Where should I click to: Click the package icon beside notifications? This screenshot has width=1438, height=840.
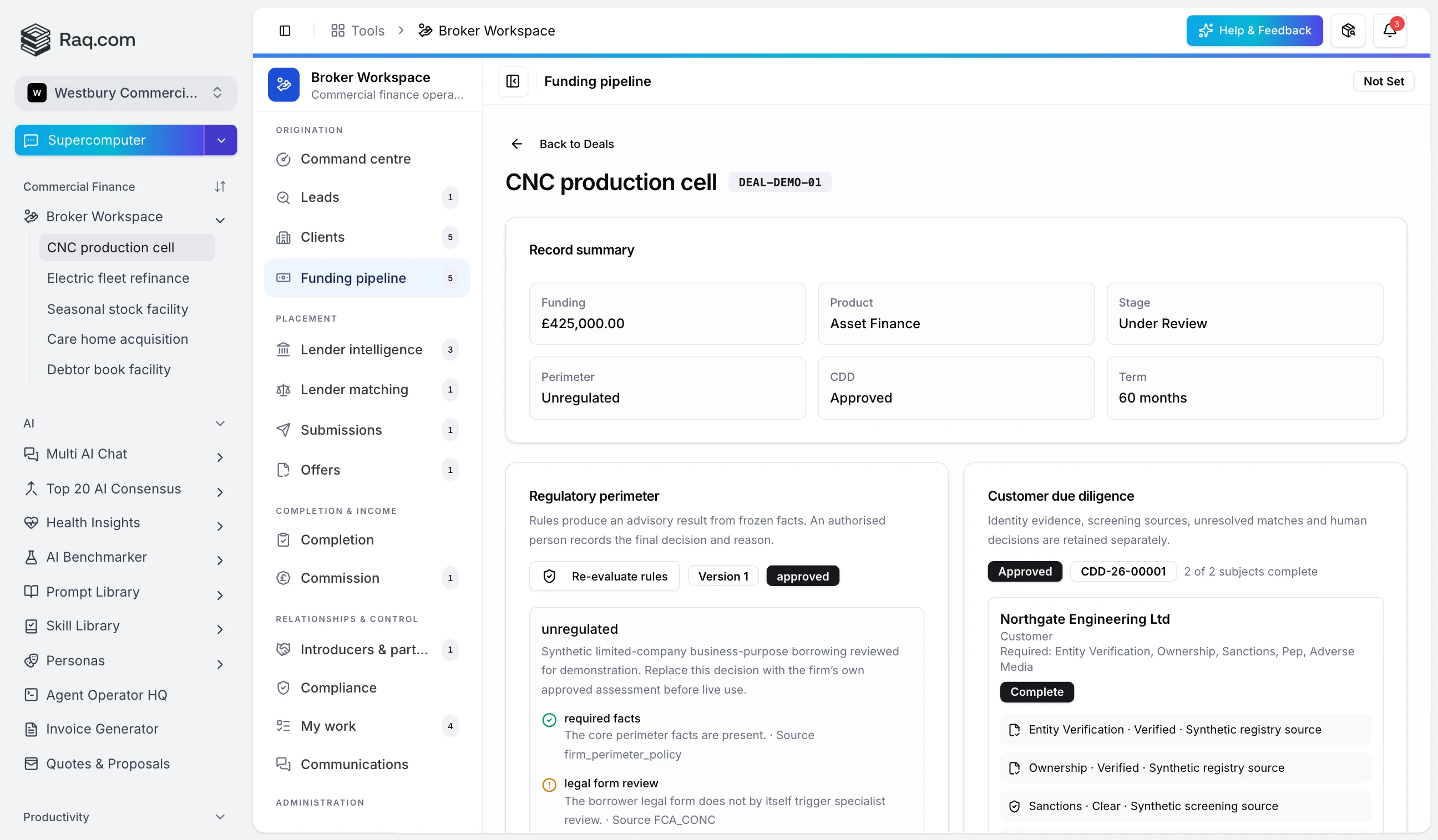(1348, 31)
